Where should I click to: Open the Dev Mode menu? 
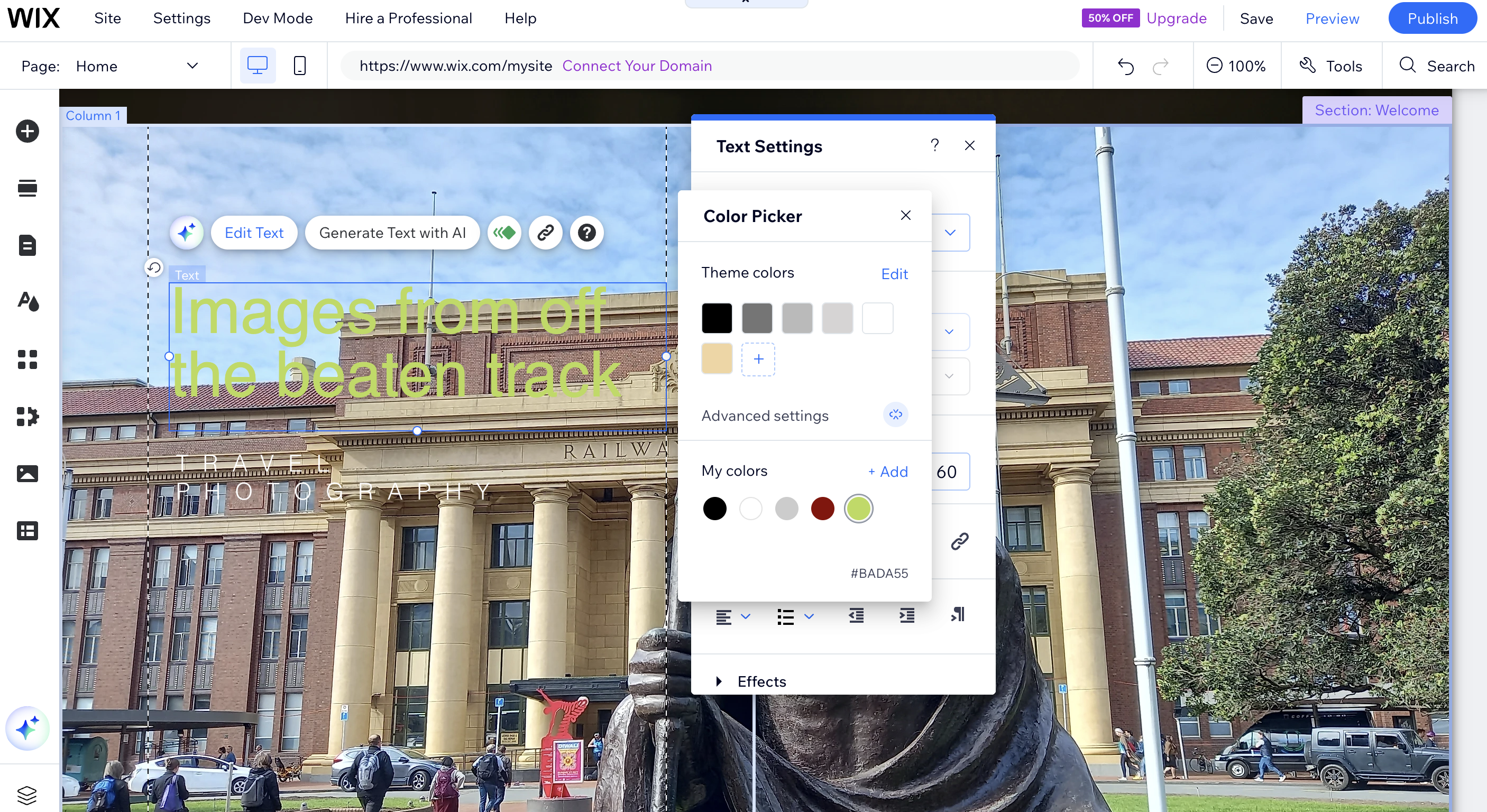tap(277, 18)
